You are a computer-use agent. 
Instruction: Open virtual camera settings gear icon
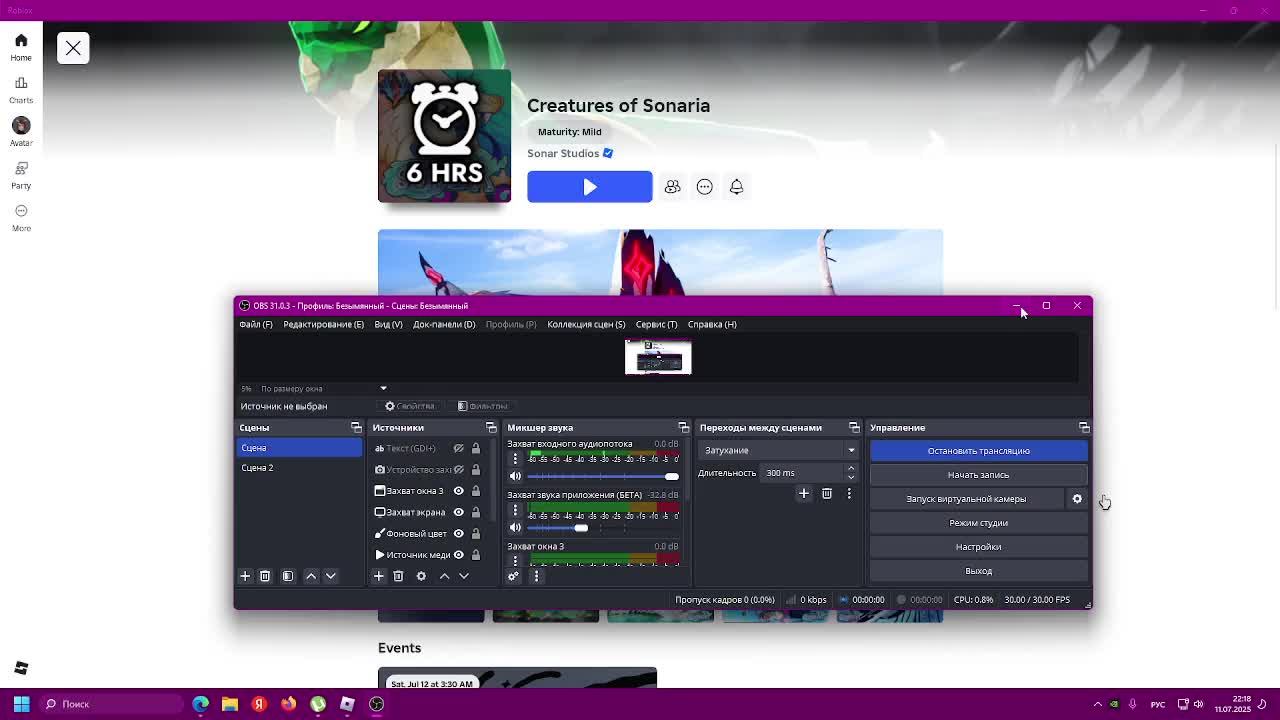tap(1077, 499)
